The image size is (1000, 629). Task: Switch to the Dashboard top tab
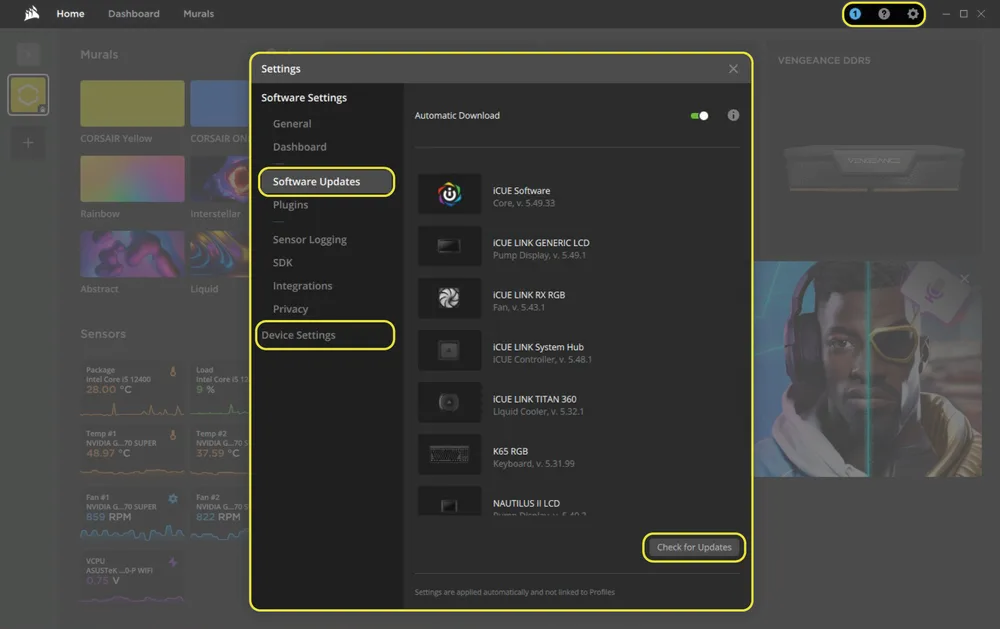[x=134, y=13]
